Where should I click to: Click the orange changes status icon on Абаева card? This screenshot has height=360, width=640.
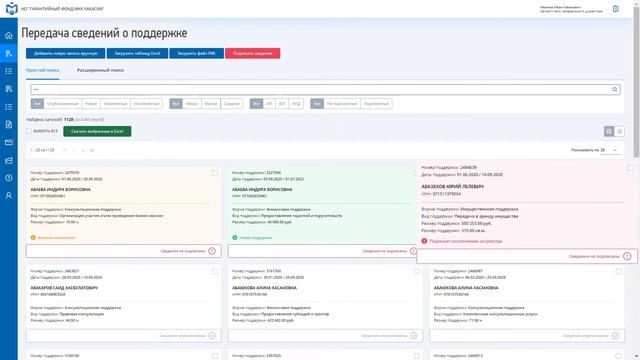pos(33,238)
